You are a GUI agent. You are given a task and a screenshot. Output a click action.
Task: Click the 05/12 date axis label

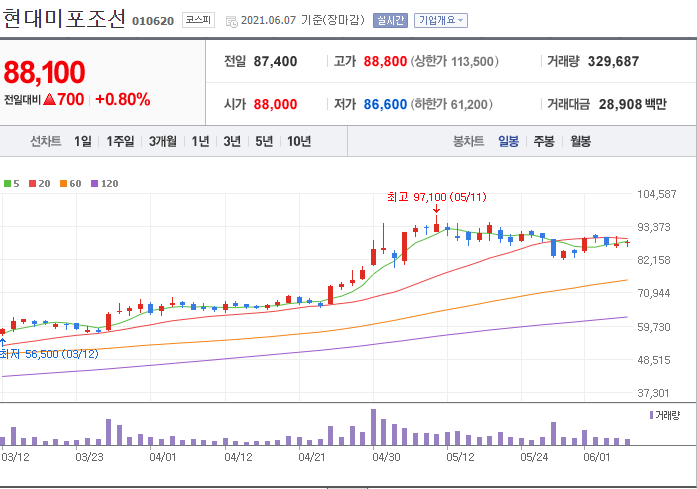click(x=461, y=457)
